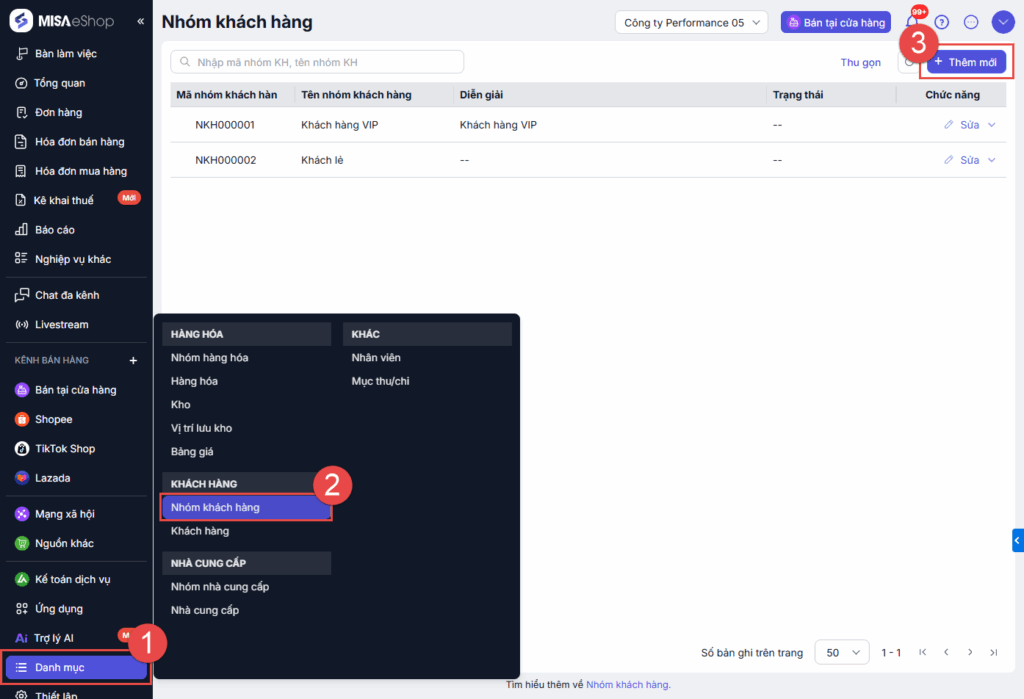Select Nhóm khách hàng menu item
The image size is (1024, 699).
(x=246, y=508)
